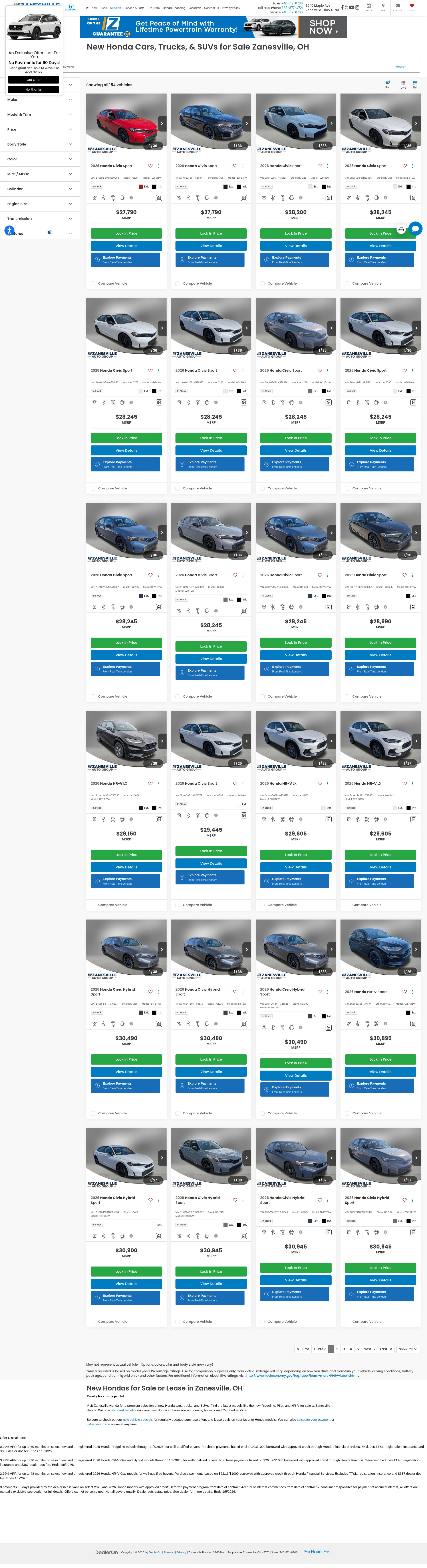Open window sticker icon on the red Civic Sport
The image size is (427, 1568).
coord(159,198)
